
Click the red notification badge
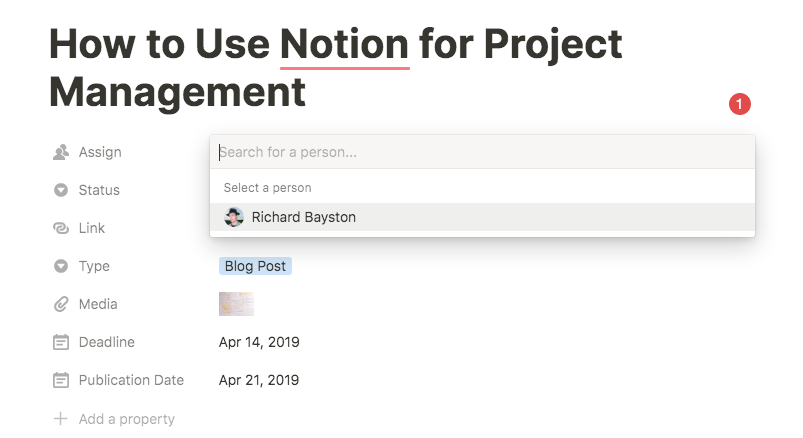tap(739, 104)
